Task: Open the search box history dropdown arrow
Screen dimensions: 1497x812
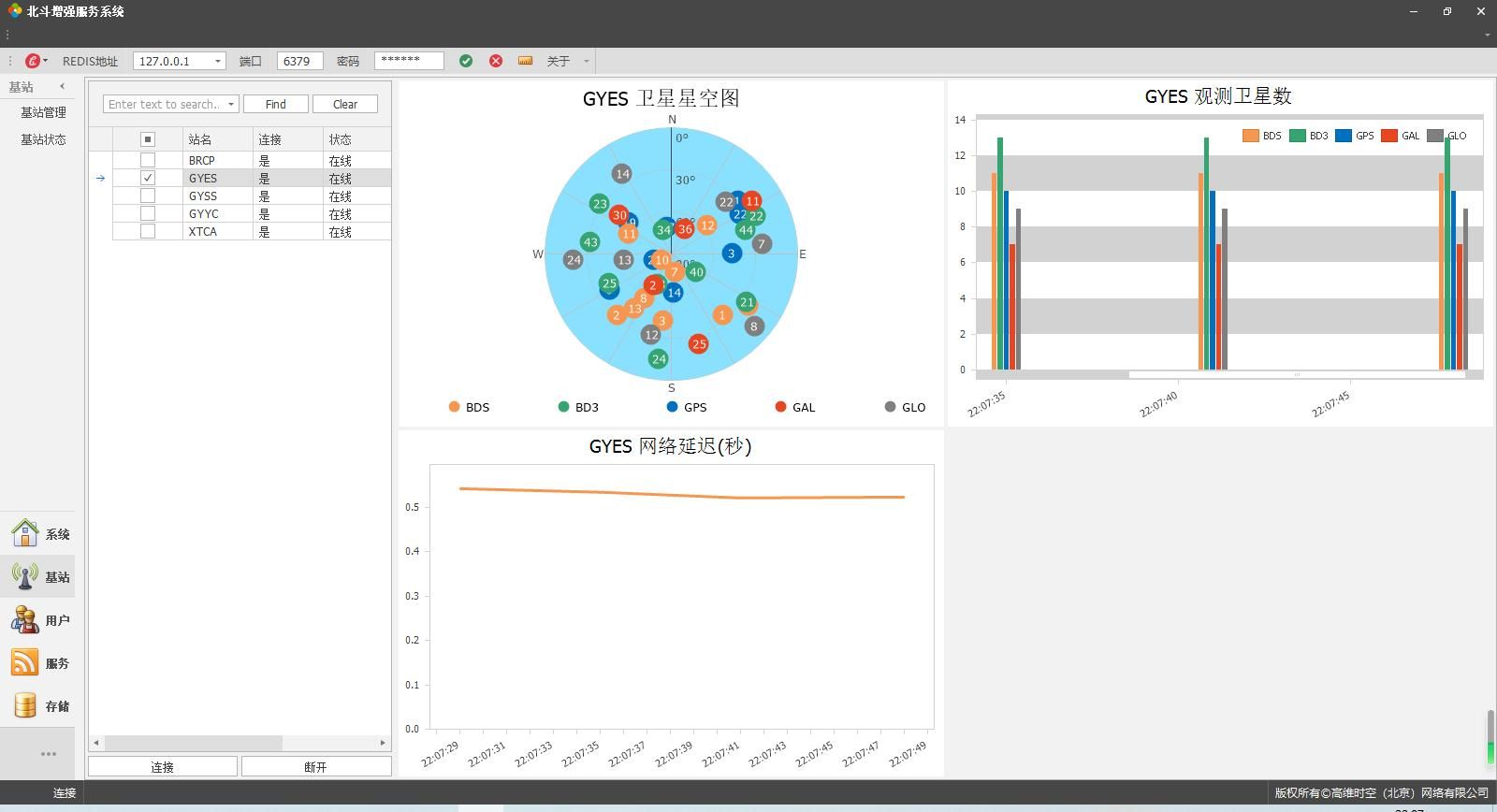Action: coord(231,104)
